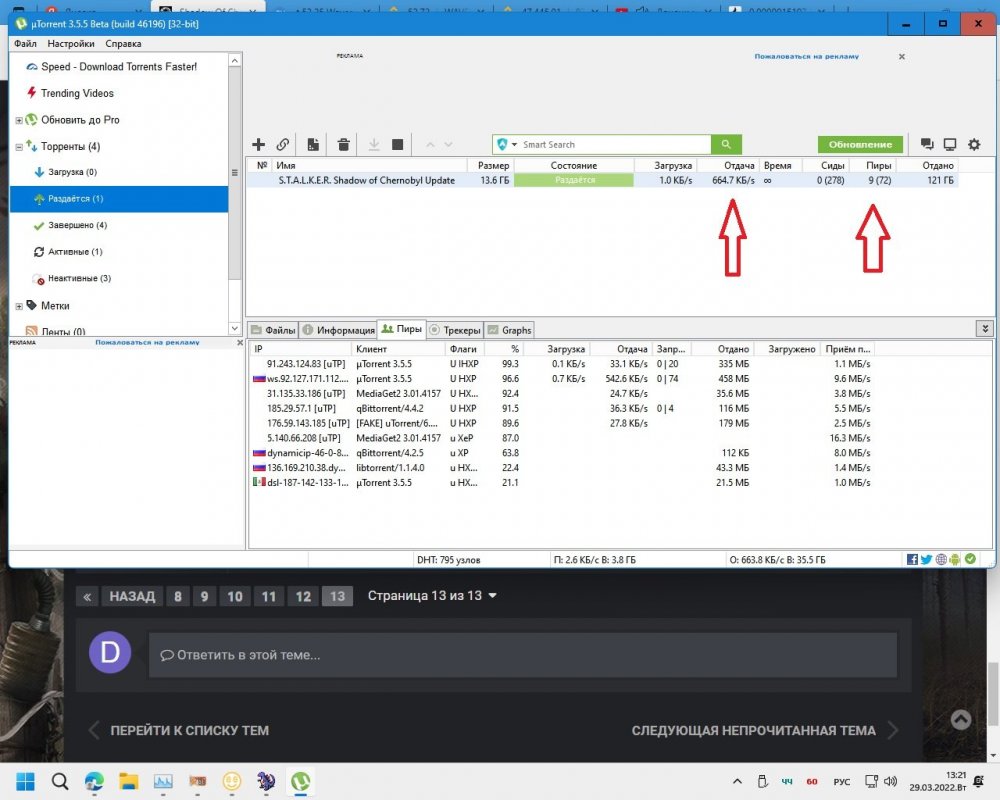
Task: Click the chat bubbles icon in toolbar
Action: (x=926, y=145)
